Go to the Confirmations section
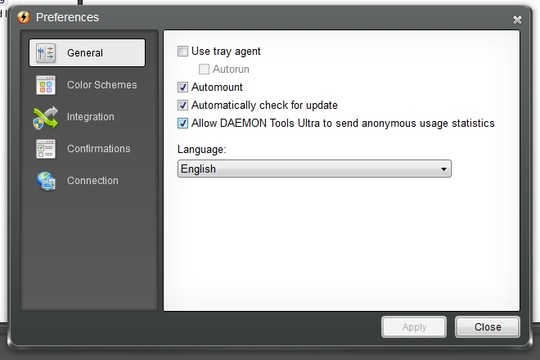 pos(99,148)
